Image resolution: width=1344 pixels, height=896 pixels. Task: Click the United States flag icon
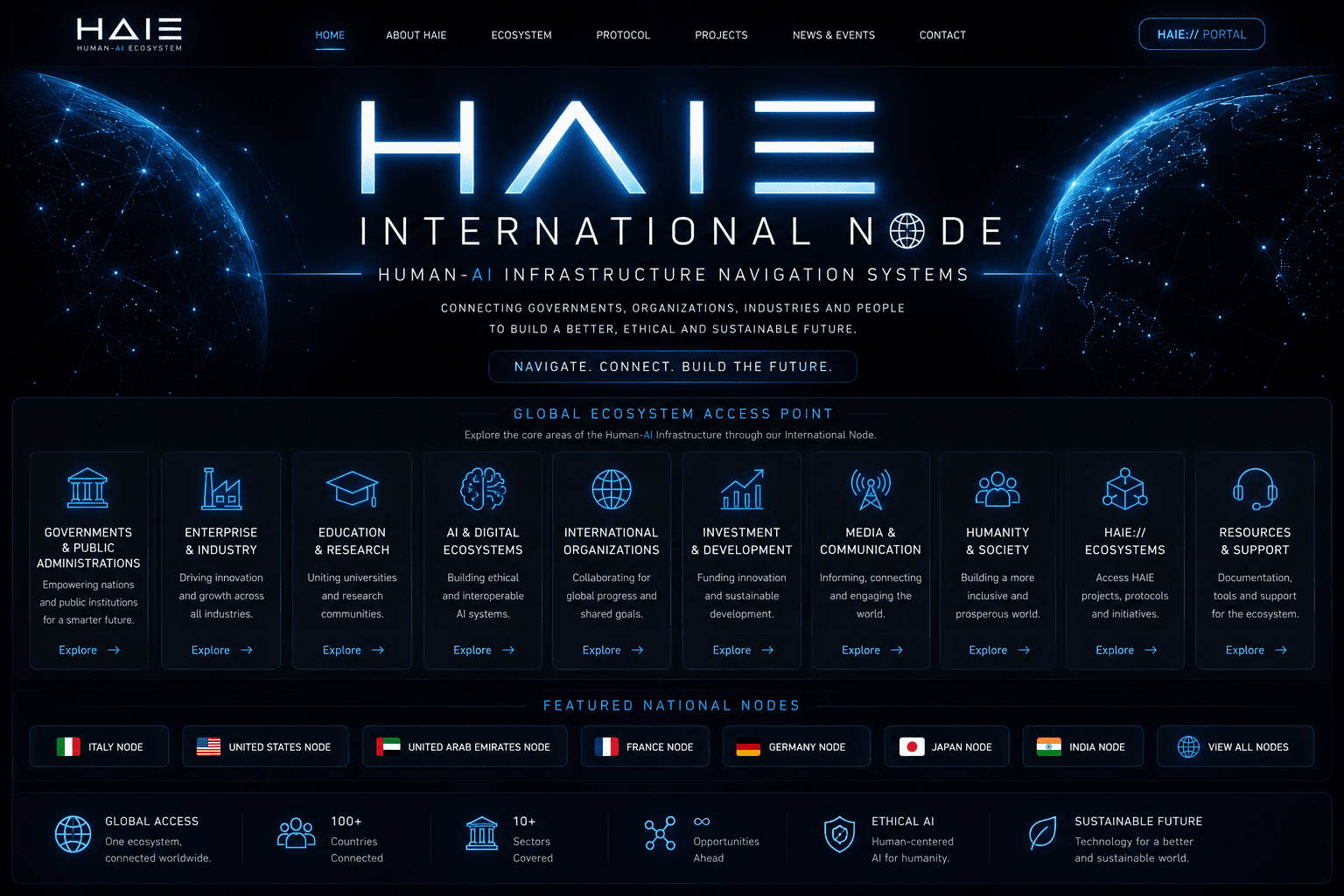click(208, 746)
